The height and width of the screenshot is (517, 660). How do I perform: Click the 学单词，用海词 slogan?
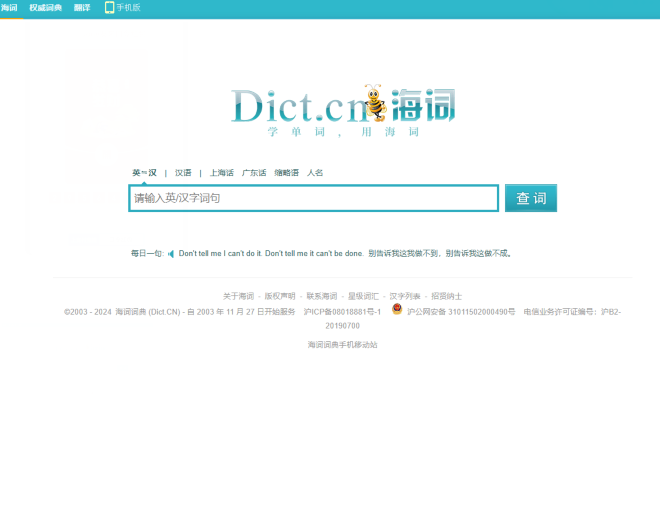coord(343,132)
